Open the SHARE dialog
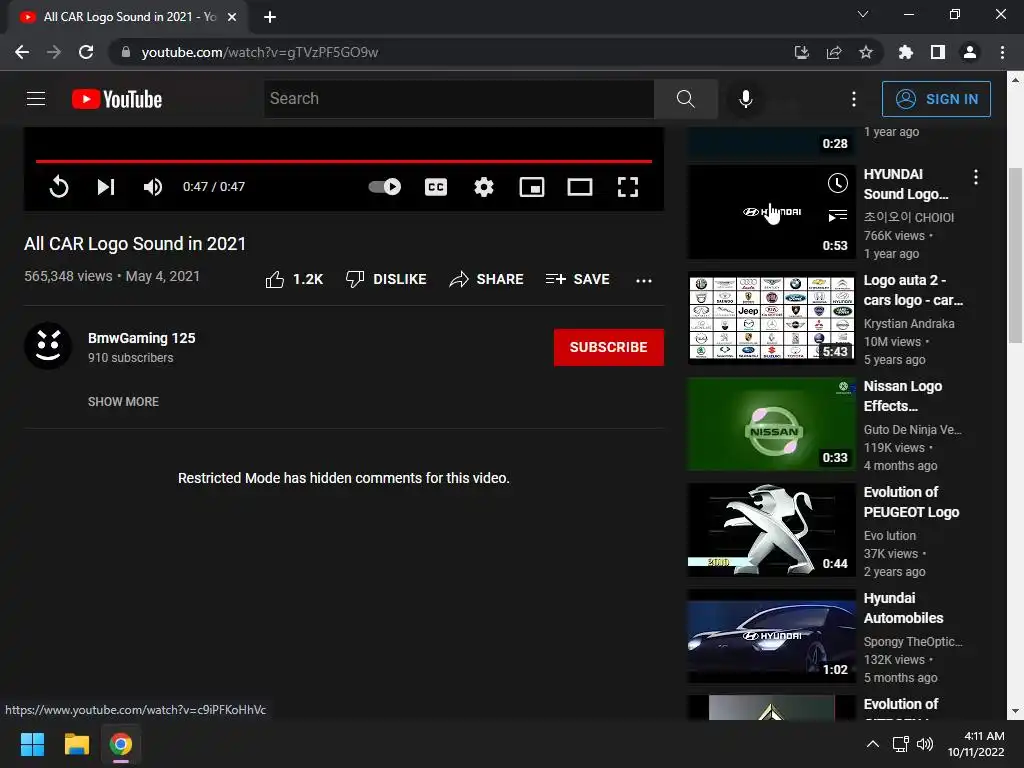Screen dimensions: 1024x768 pos(487,280)
